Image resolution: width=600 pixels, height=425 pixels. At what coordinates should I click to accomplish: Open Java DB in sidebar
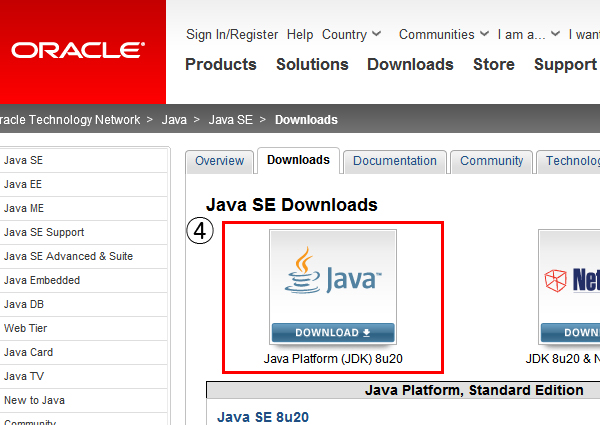[x=83, y=305]
